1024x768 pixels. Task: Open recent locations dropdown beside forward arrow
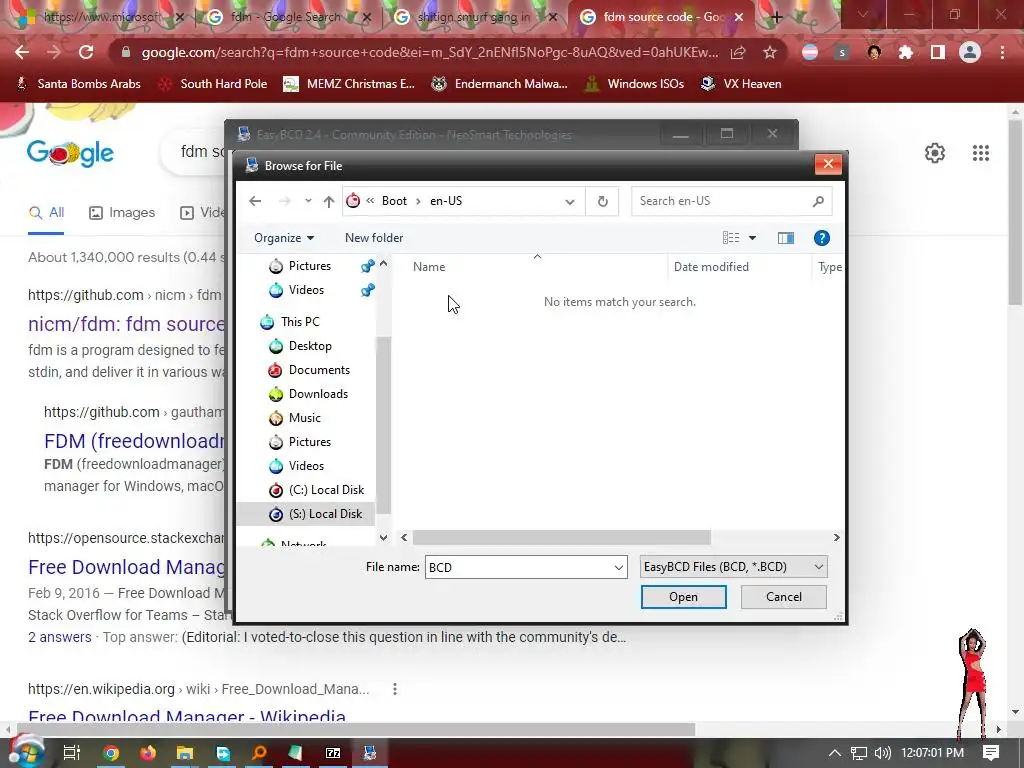click(308, 201)
